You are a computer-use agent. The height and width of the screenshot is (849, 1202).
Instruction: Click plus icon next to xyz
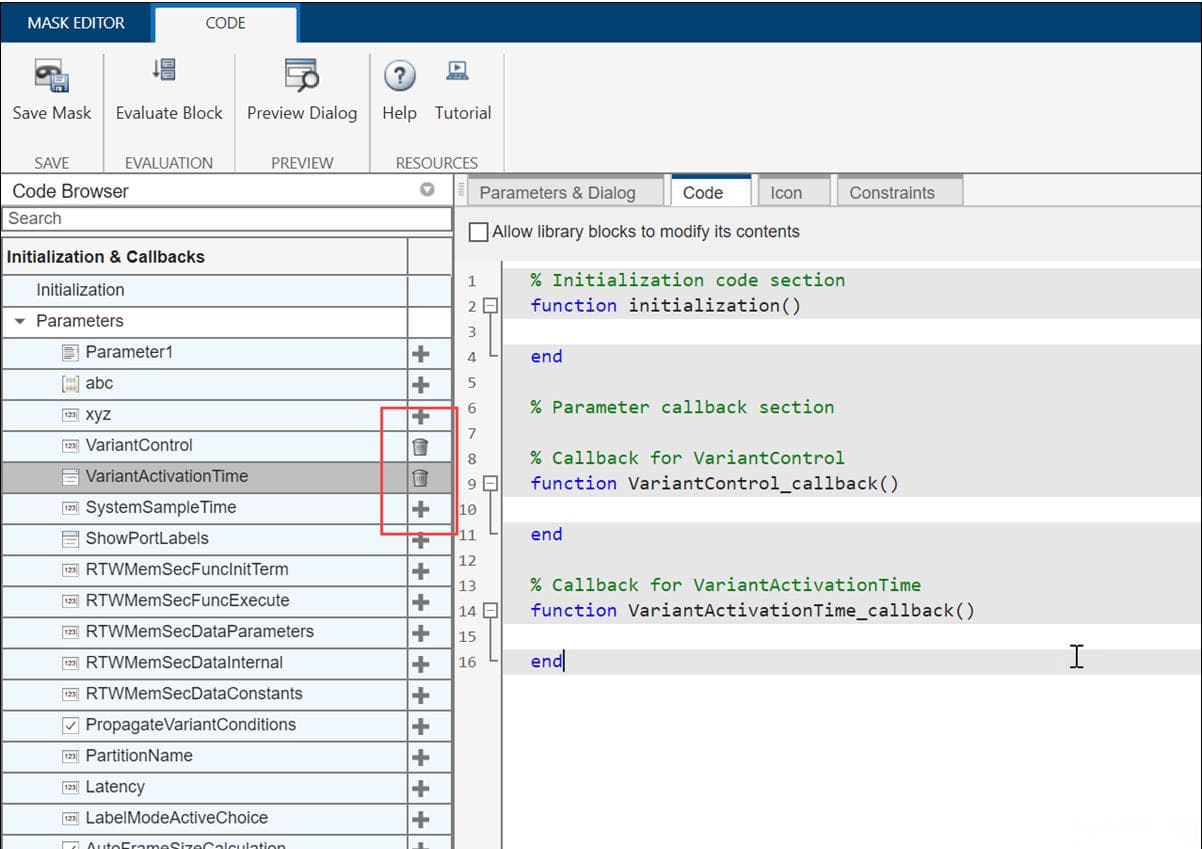tap(421, 415)
